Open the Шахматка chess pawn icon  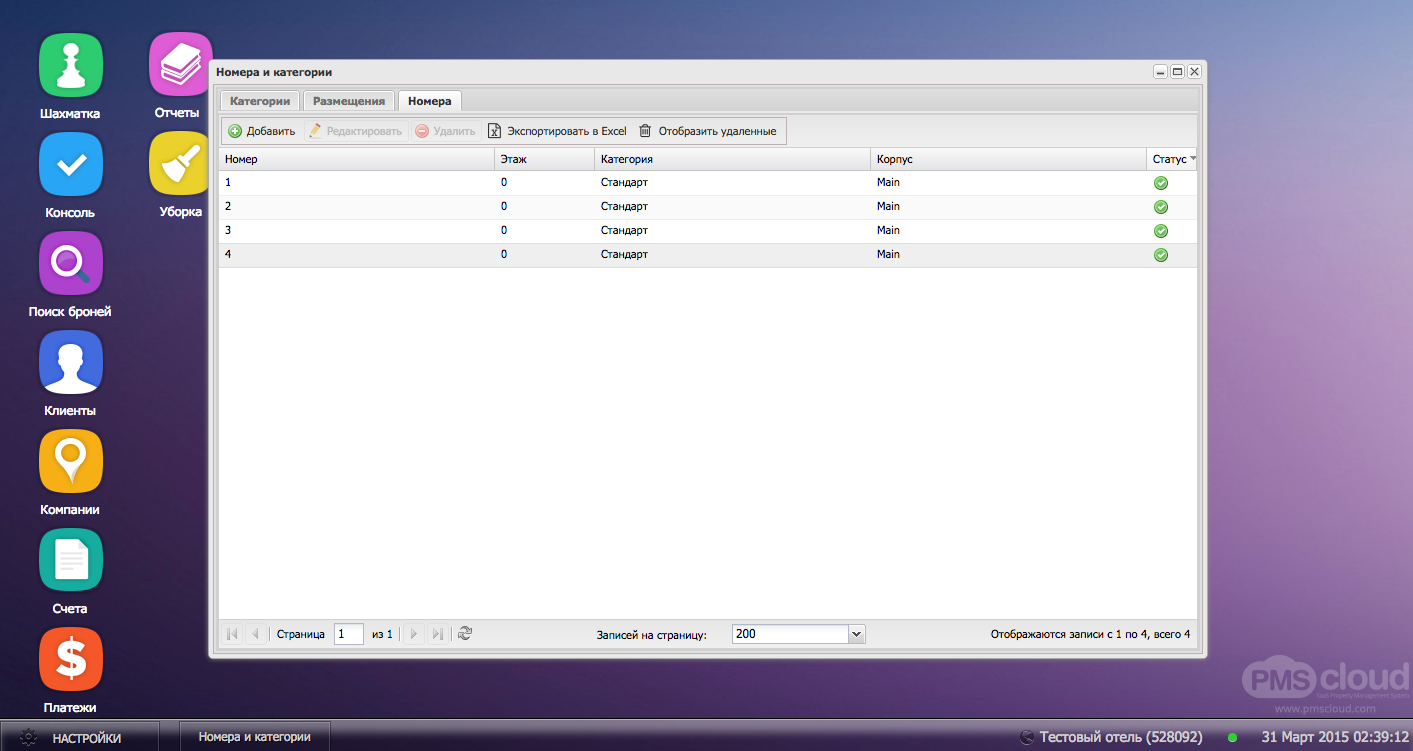point(70,65)
